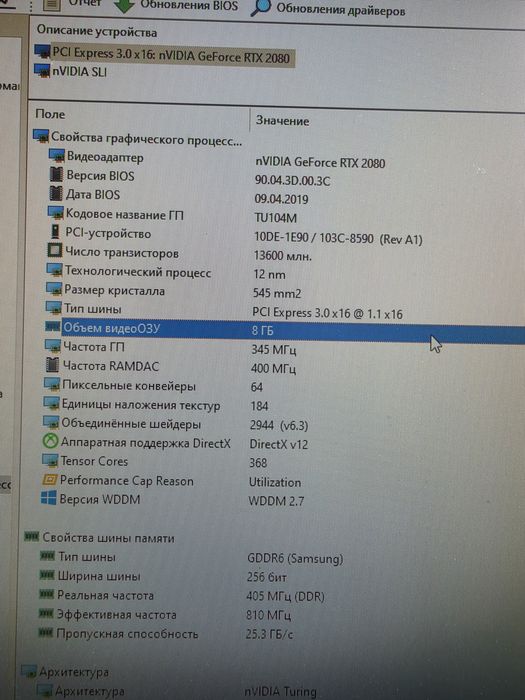Click icon next to PCI-устройство

pos(55,231)
